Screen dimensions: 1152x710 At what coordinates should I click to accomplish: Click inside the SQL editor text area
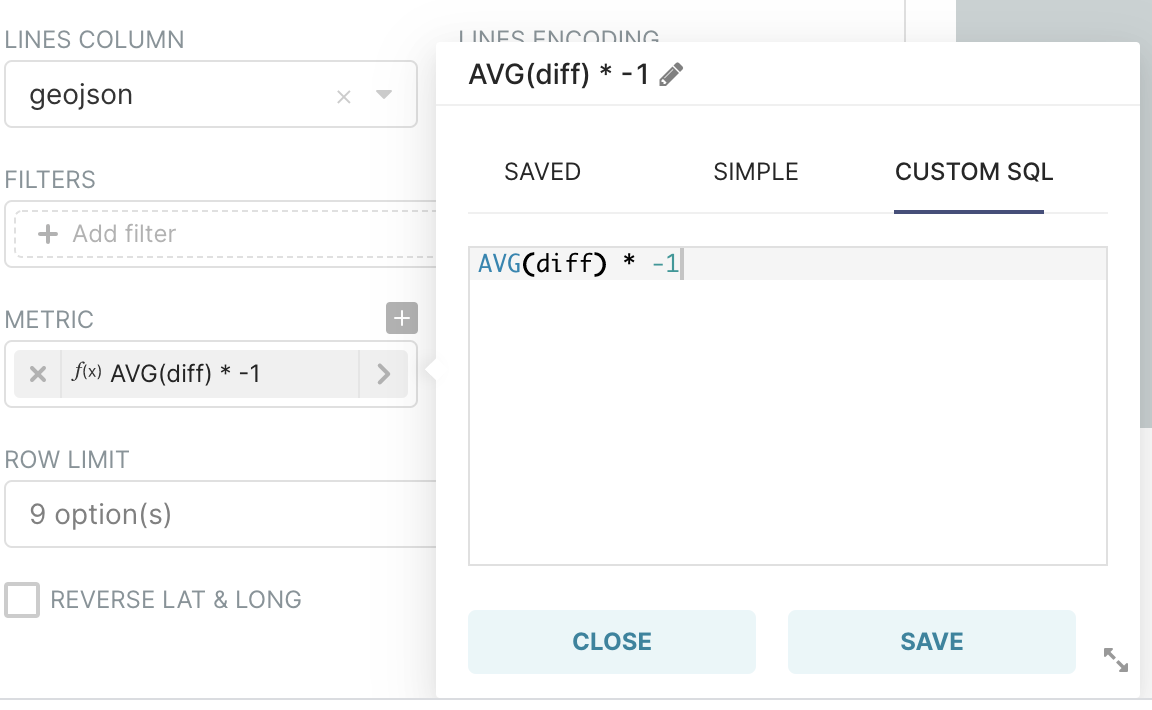pos(787,420)
